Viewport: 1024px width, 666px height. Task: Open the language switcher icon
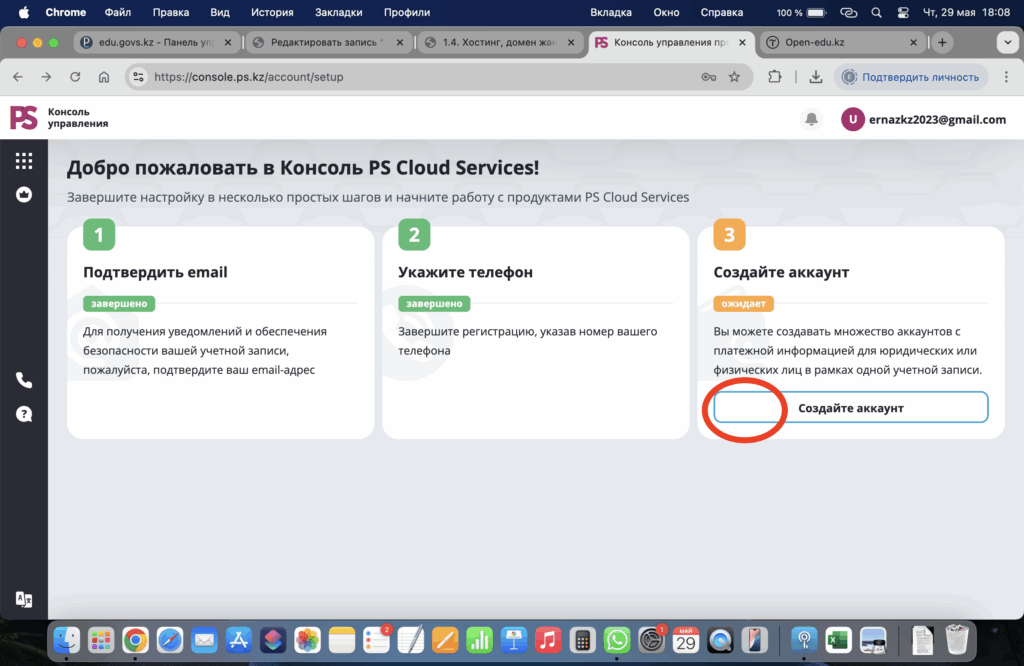tap(24, 599)
